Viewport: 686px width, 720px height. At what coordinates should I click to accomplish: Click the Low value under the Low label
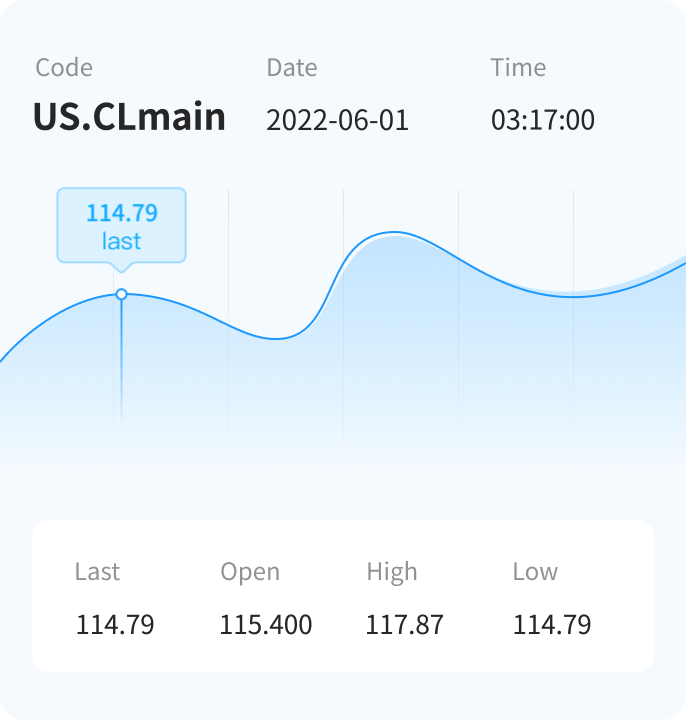coord(552,626)
